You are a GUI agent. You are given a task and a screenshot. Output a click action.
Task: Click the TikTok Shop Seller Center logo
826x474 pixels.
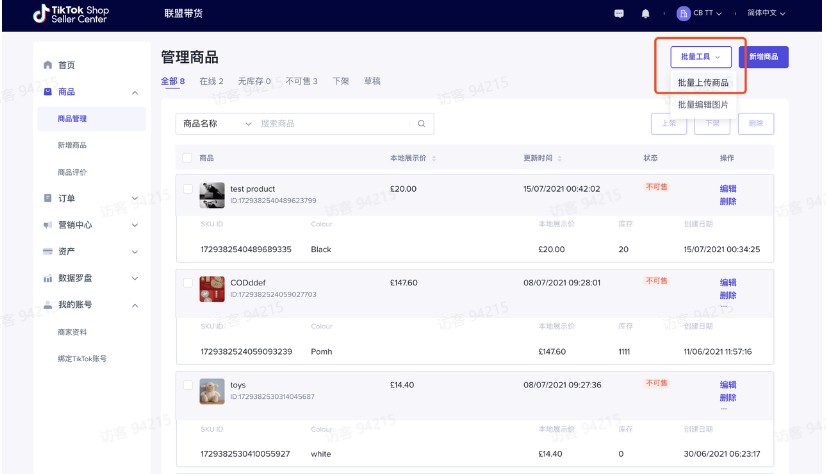tap(71, 14)
